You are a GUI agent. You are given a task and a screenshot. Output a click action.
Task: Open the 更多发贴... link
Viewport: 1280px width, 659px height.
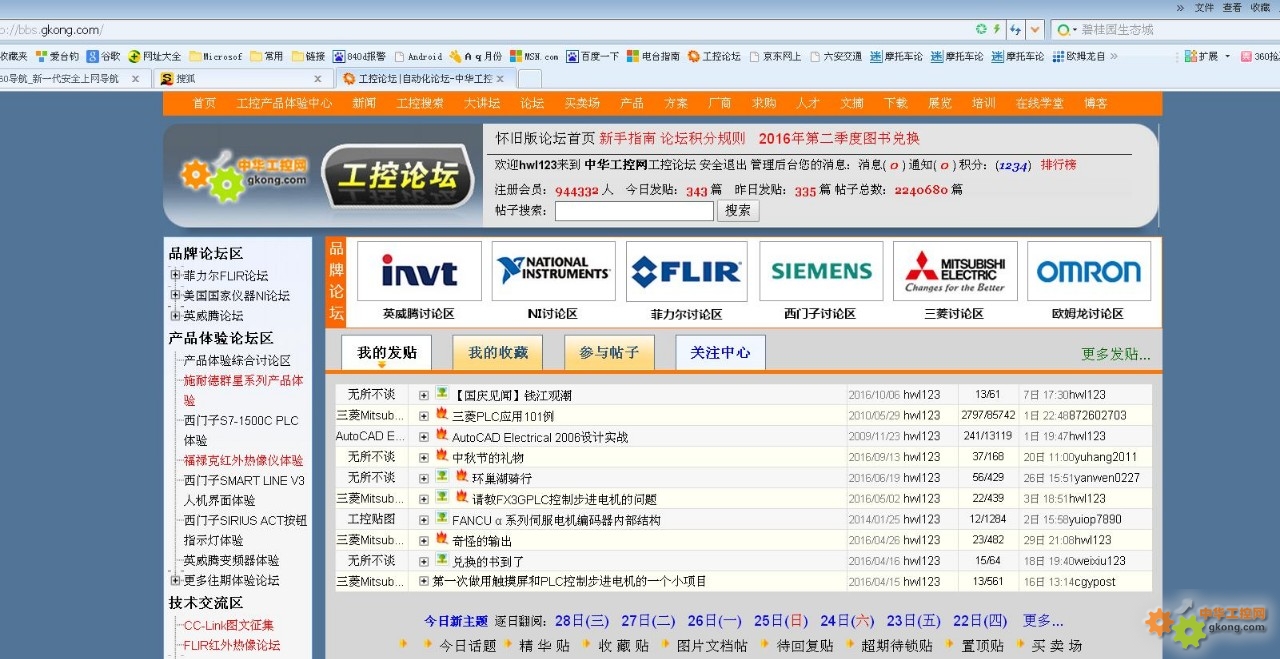(x=1116, y=354)
